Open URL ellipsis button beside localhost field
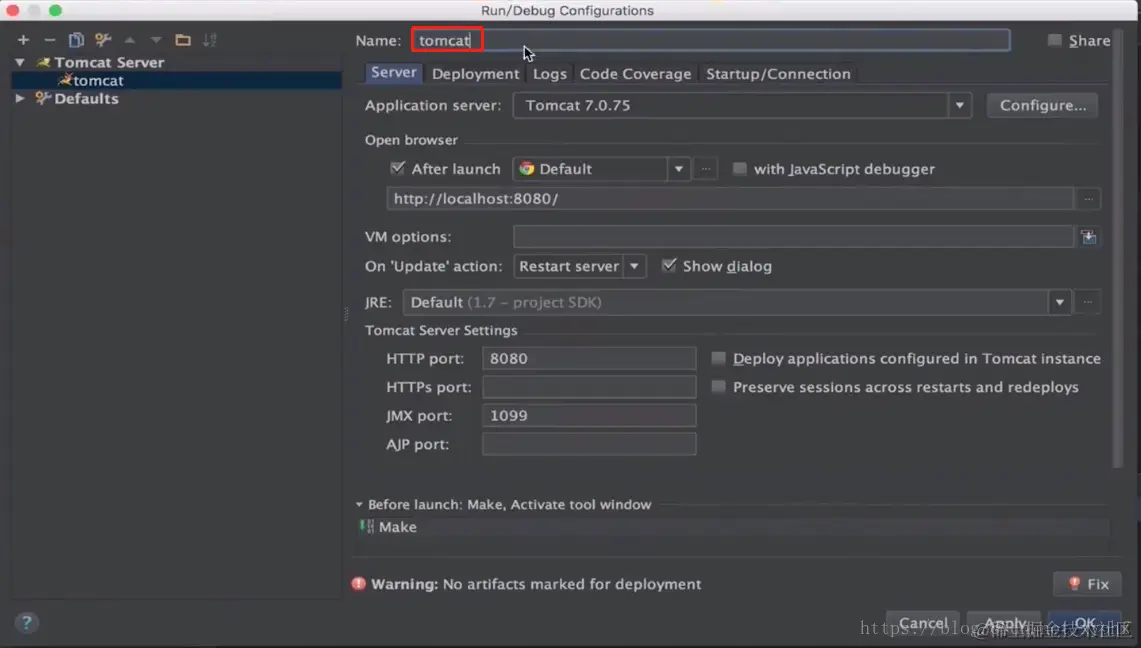The width and height of the screenshot is (1141, 648). [x=1089, y=199]
